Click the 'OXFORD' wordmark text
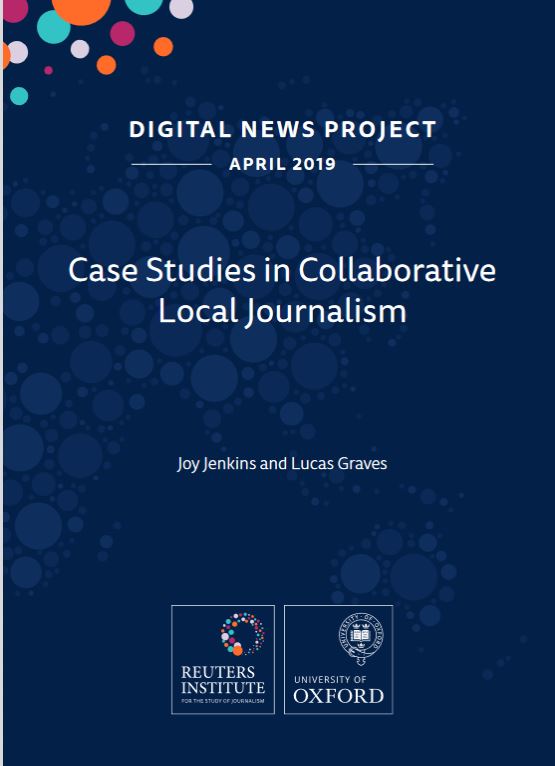555x766 pixels. (x=339, y=696)
